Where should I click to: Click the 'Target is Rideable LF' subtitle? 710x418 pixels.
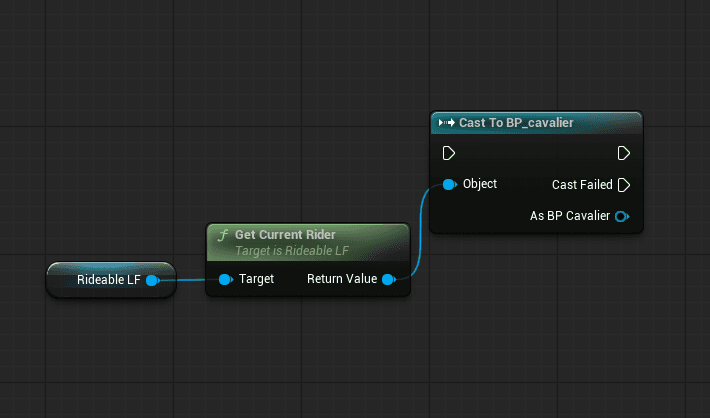coord(292,250)
